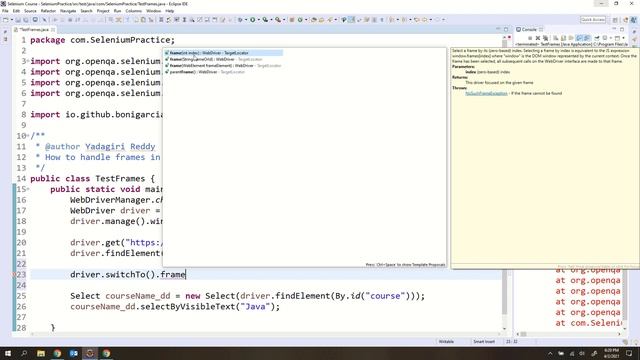Click the Remove Launch X icon in Console
This screenshot has width=640, height=360.
(x=538, y=38)
